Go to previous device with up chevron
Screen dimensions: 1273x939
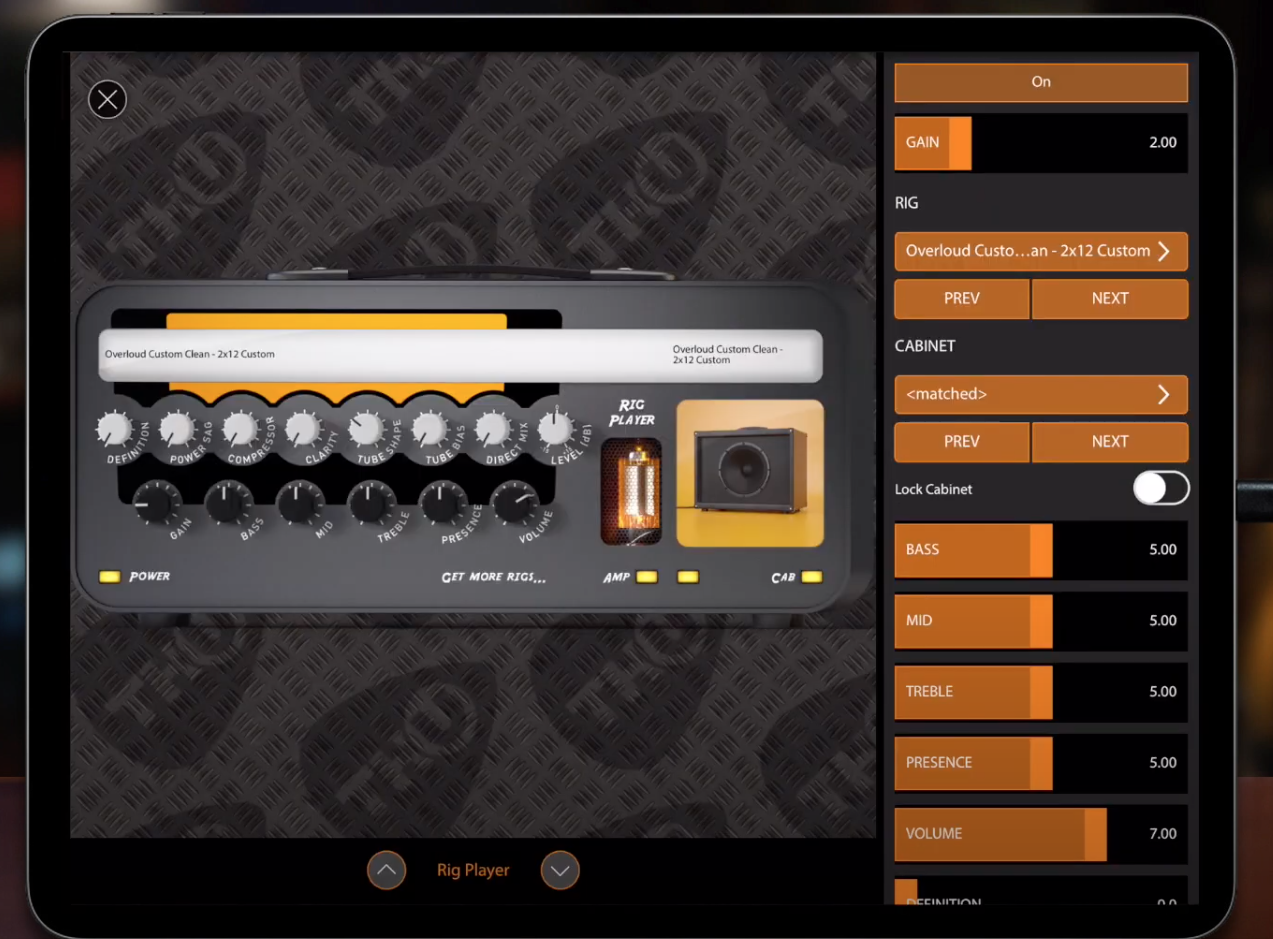coord(386,870)
